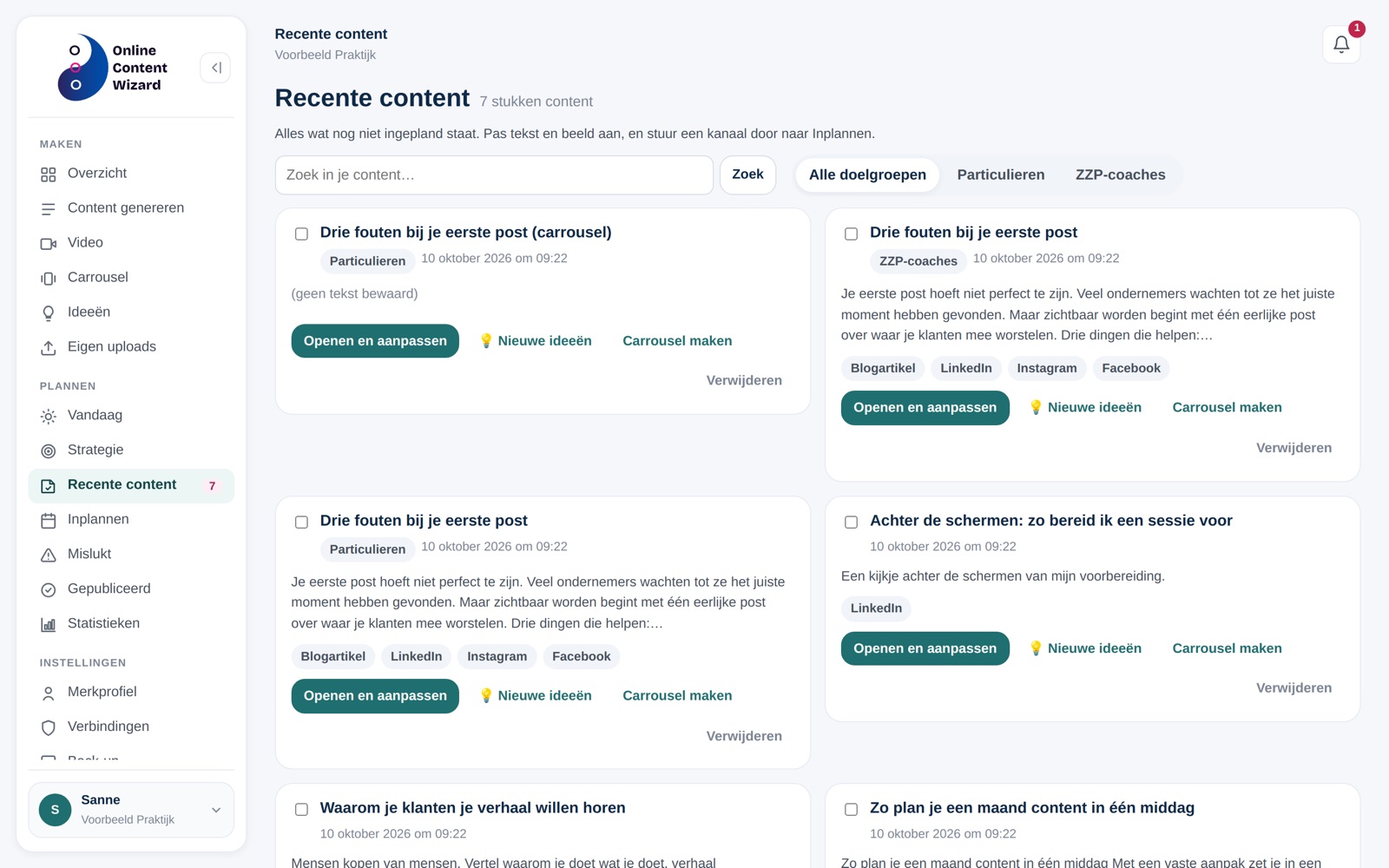Click the Carrousel icon in sidebar
1389x868 pixels.
point(49,279)
